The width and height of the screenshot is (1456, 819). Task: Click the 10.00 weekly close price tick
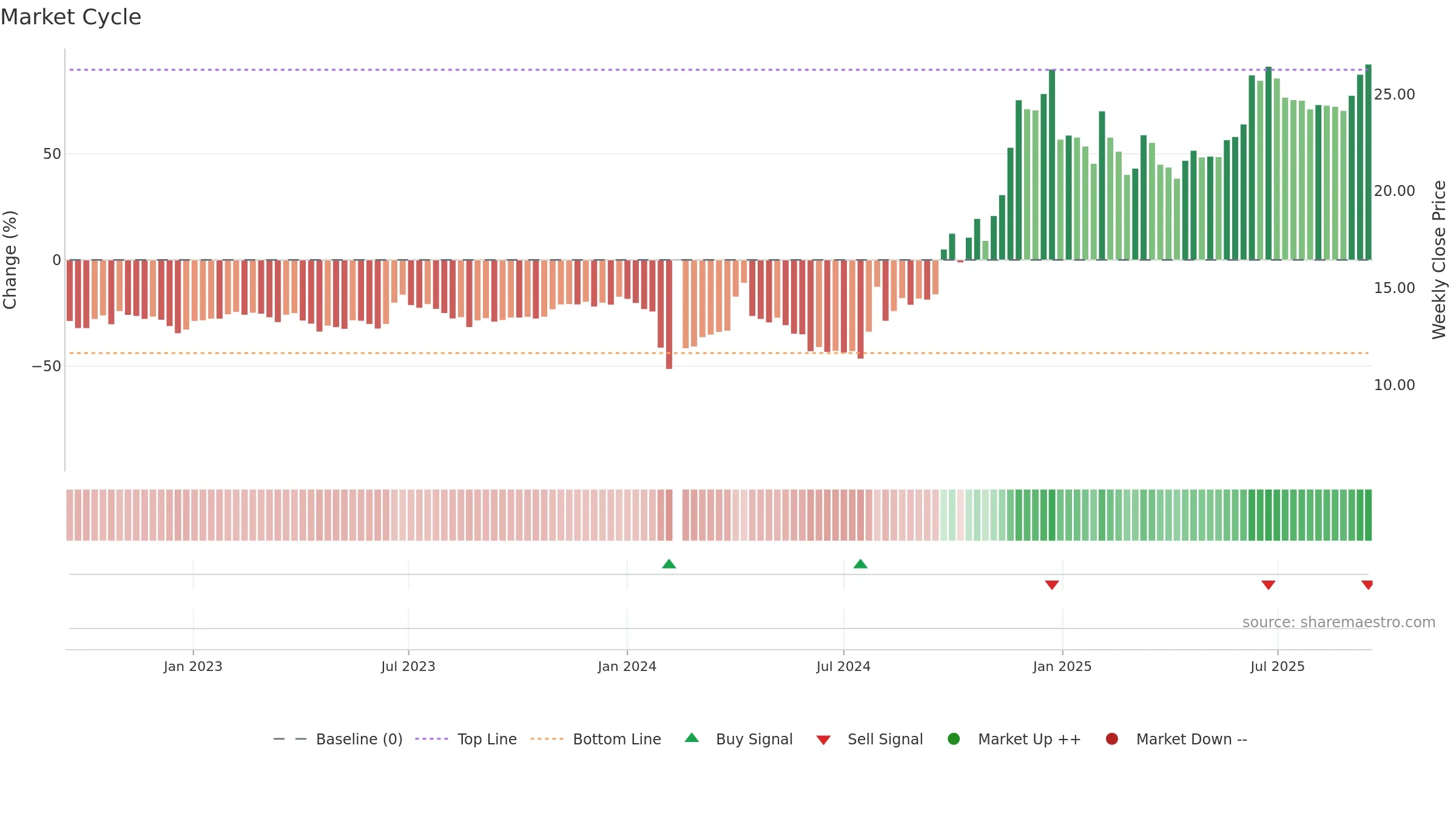[x=1395, y=385]
